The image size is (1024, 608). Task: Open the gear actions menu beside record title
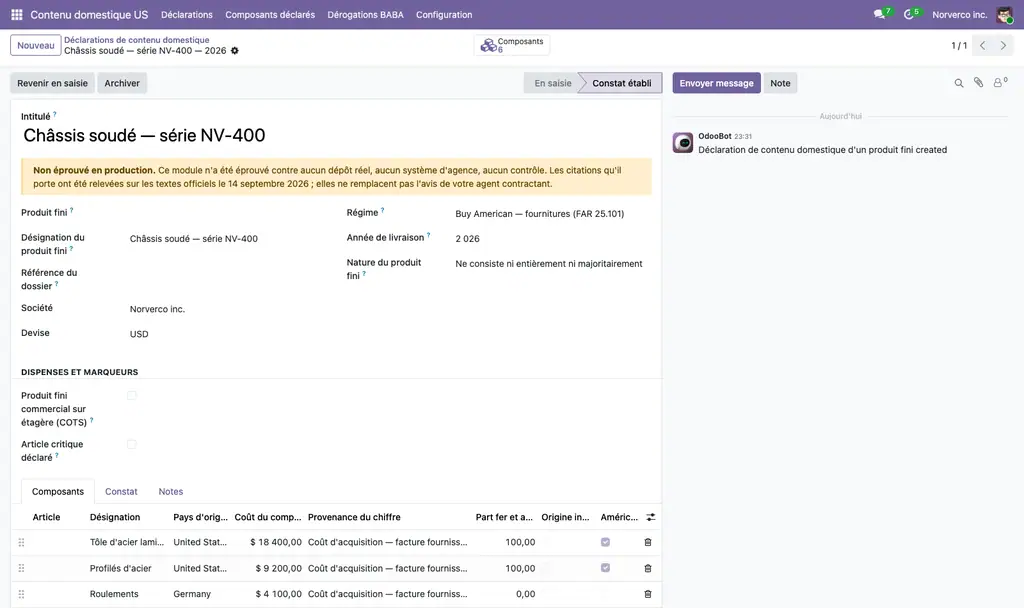[235, 51]
